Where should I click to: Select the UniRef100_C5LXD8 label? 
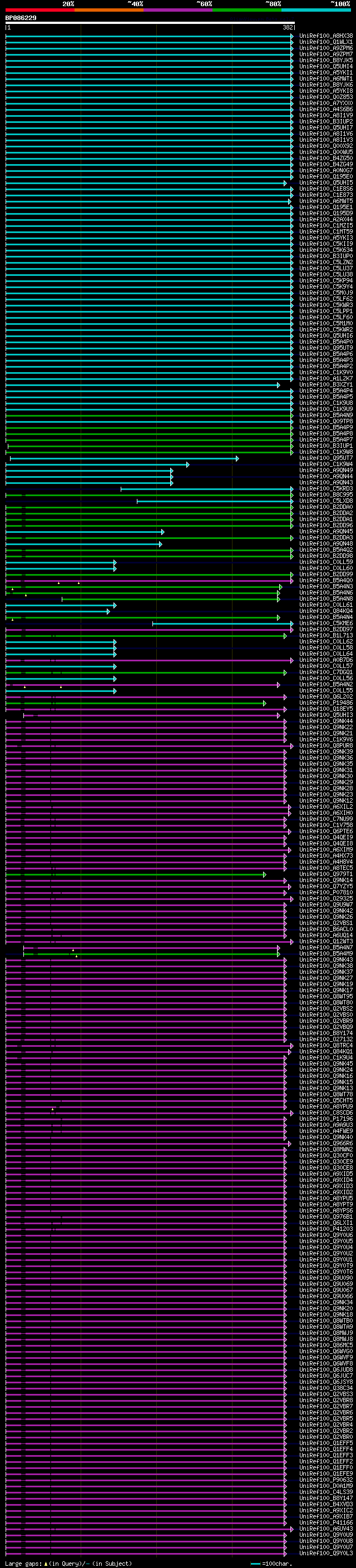pyautogui.click(x=326, y=501)
